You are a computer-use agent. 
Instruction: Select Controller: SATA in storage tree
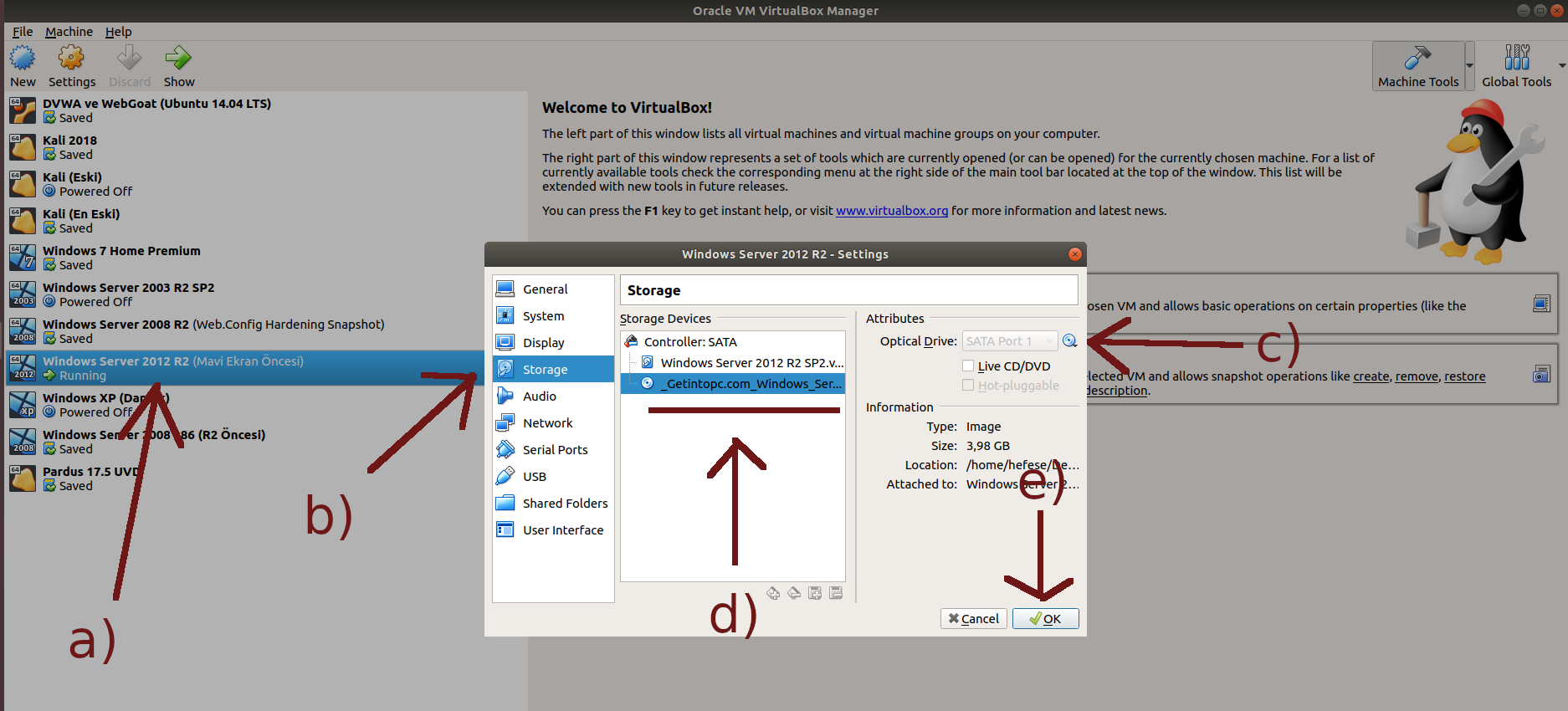coord(733,341)
